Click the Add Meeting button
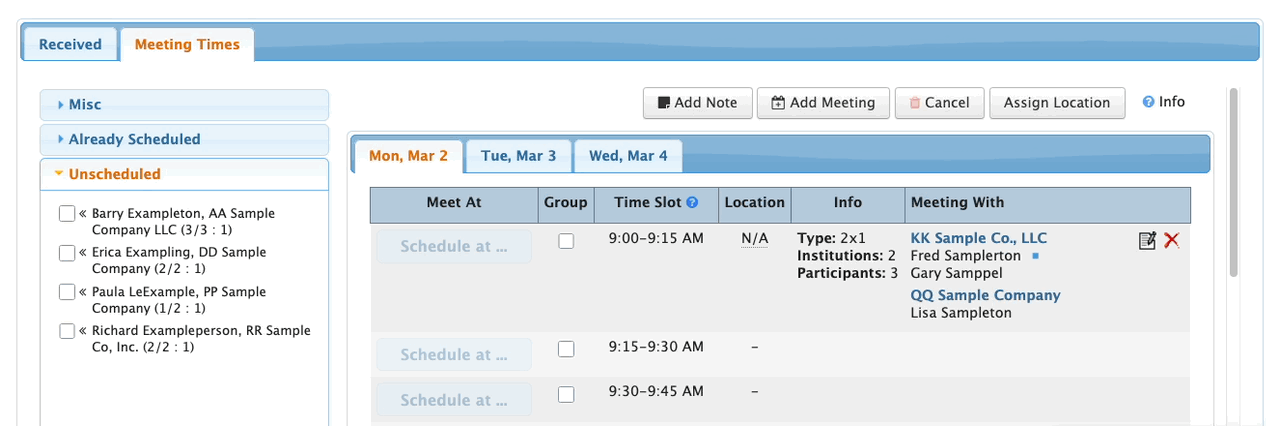The image size is (1280, 426). [x=823, y=103]
